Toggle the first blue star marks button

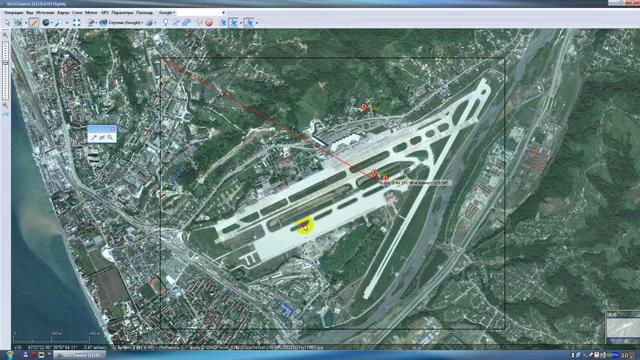[x=223, y=23]
